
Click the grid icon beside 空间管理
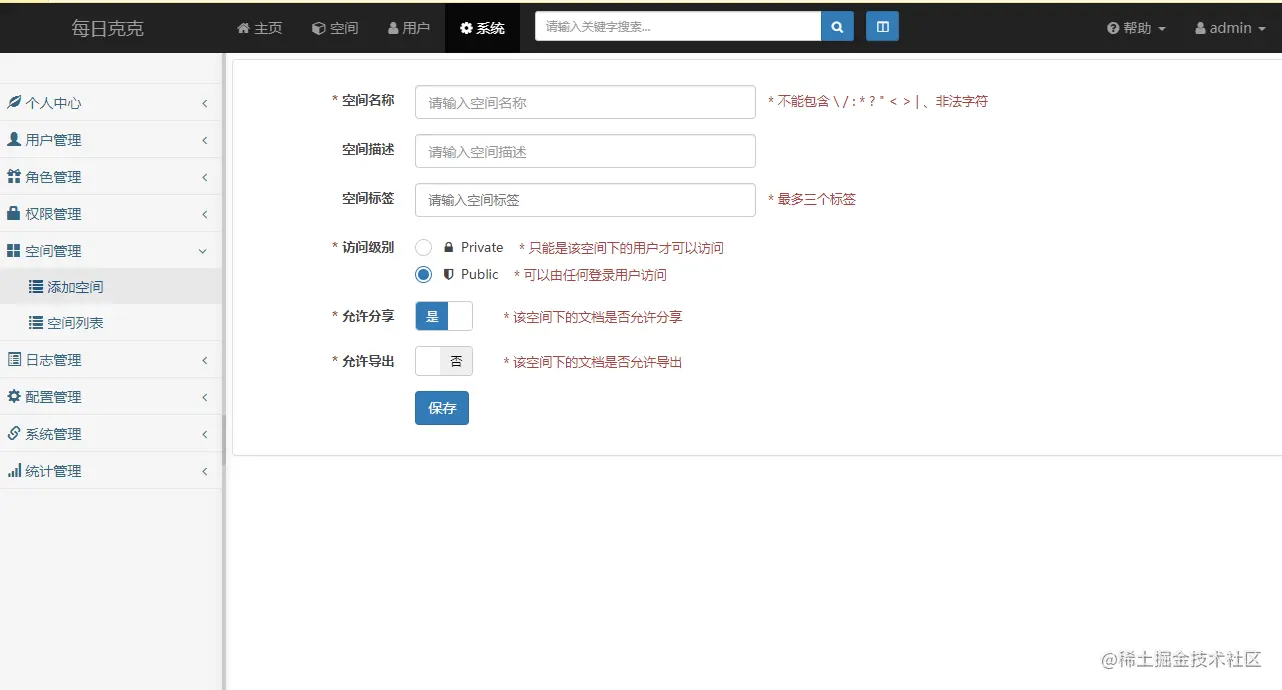[14, 250]
